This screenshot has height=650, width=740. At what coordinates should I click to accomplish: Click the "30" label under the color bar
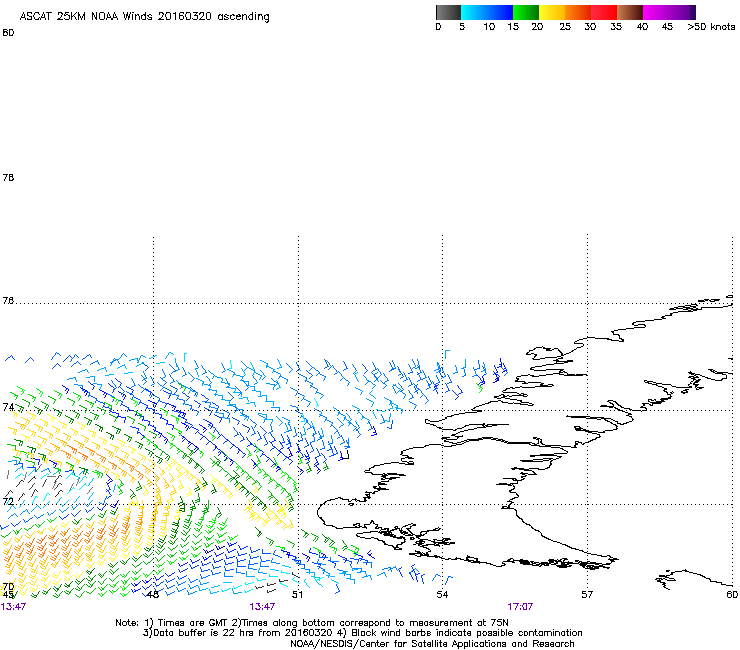(x=590, y=27)
